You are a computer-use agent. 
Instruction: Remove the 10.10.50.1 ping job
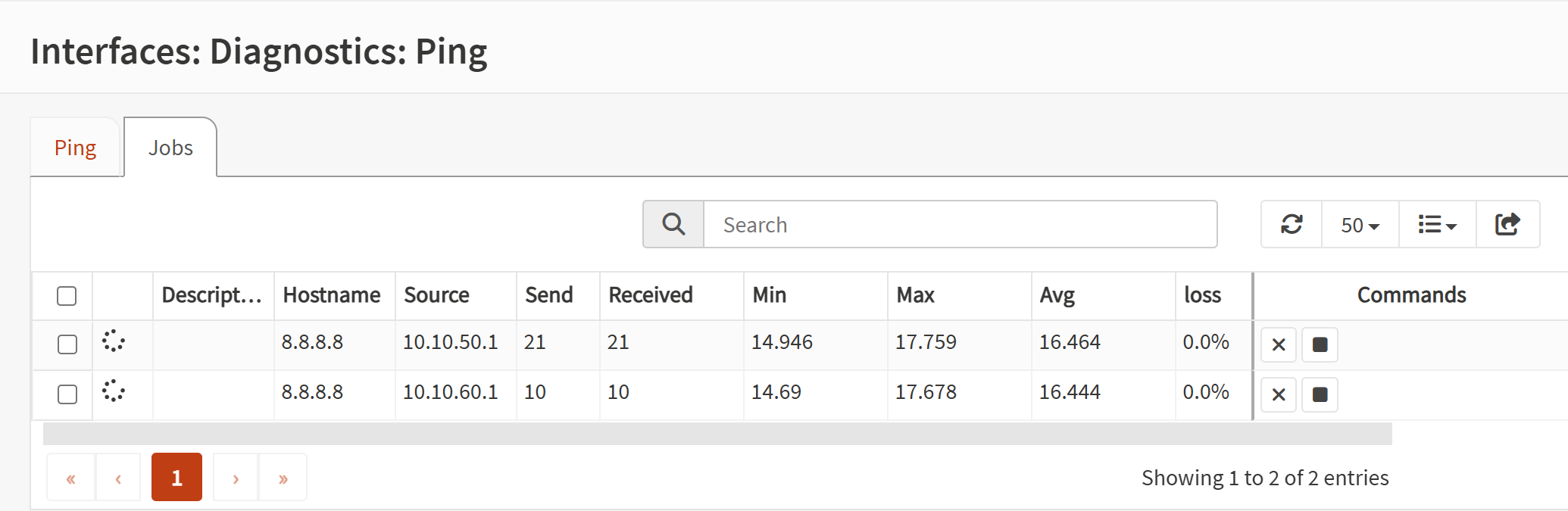(x=1279, y=344)
